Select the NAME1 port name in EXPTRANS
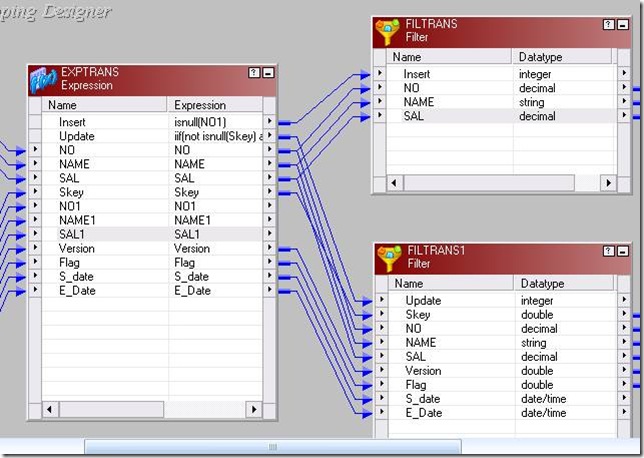Screen dimensions: 644x458 point(77,220)
